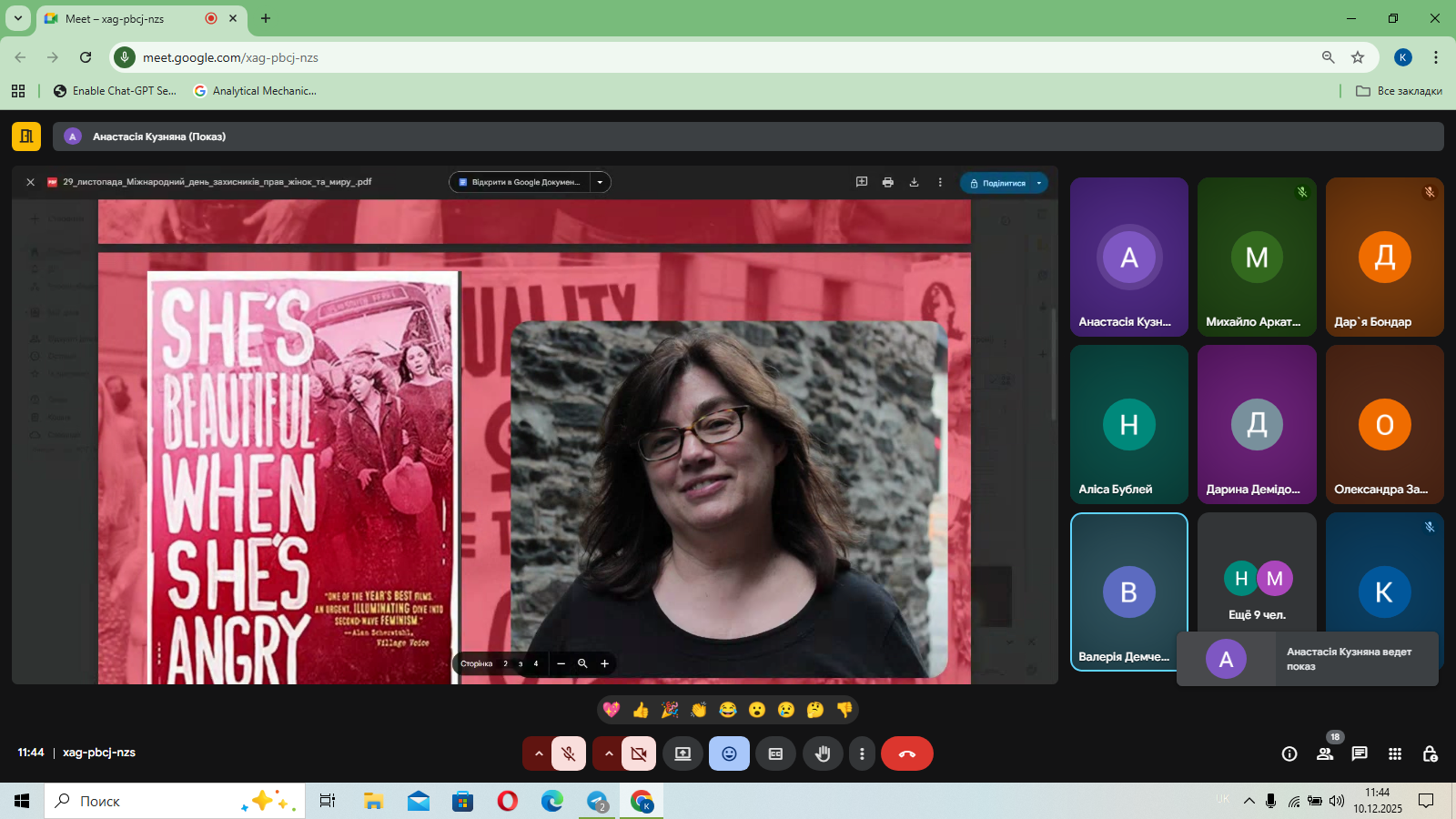Image resolution: width=1456 pixels, height=819 pixels.
Task: Click the red leave call button
Action: tap(906, 753)
